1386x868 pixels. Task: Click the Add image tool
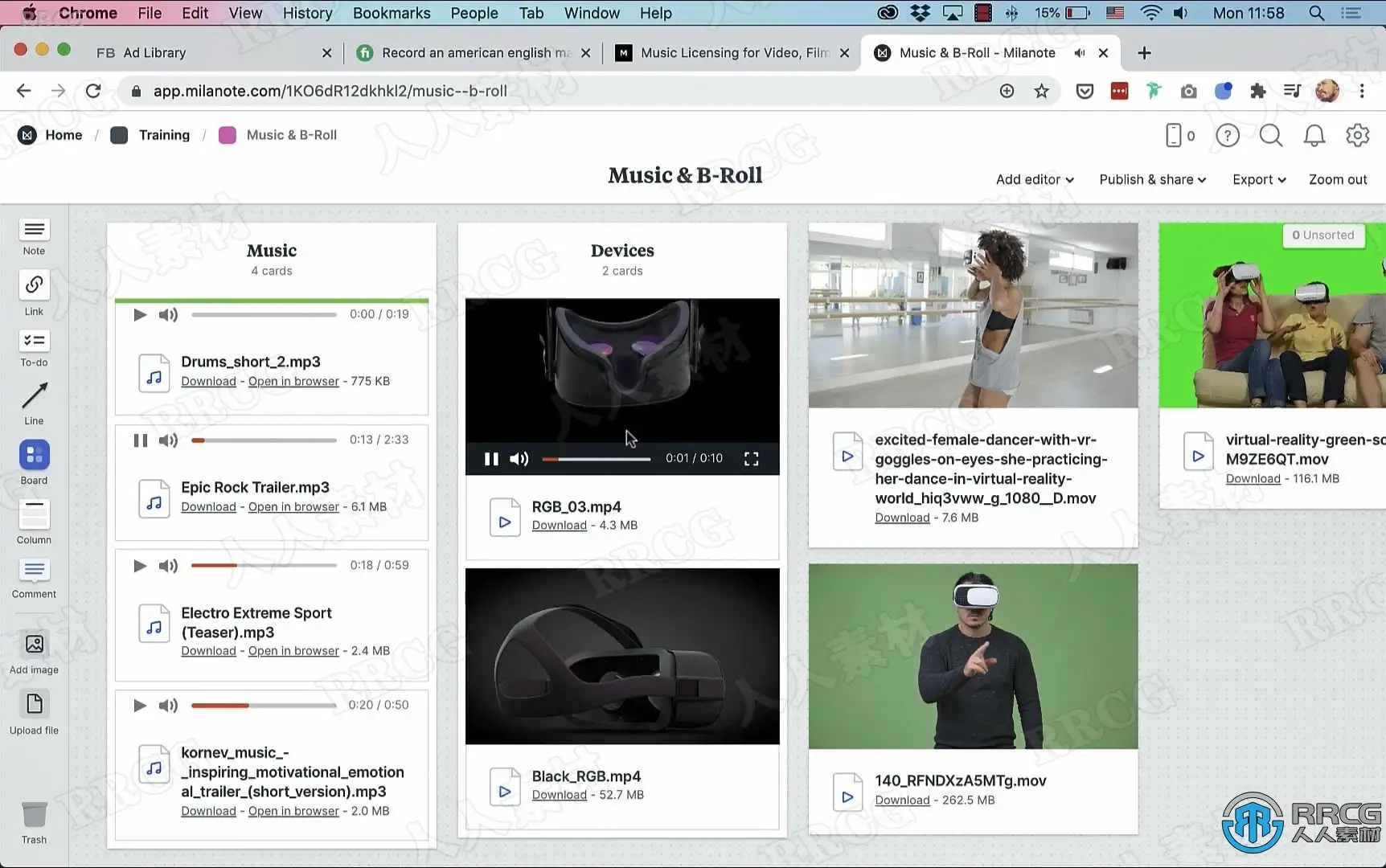pyautogui.click(x=34, y=652)
